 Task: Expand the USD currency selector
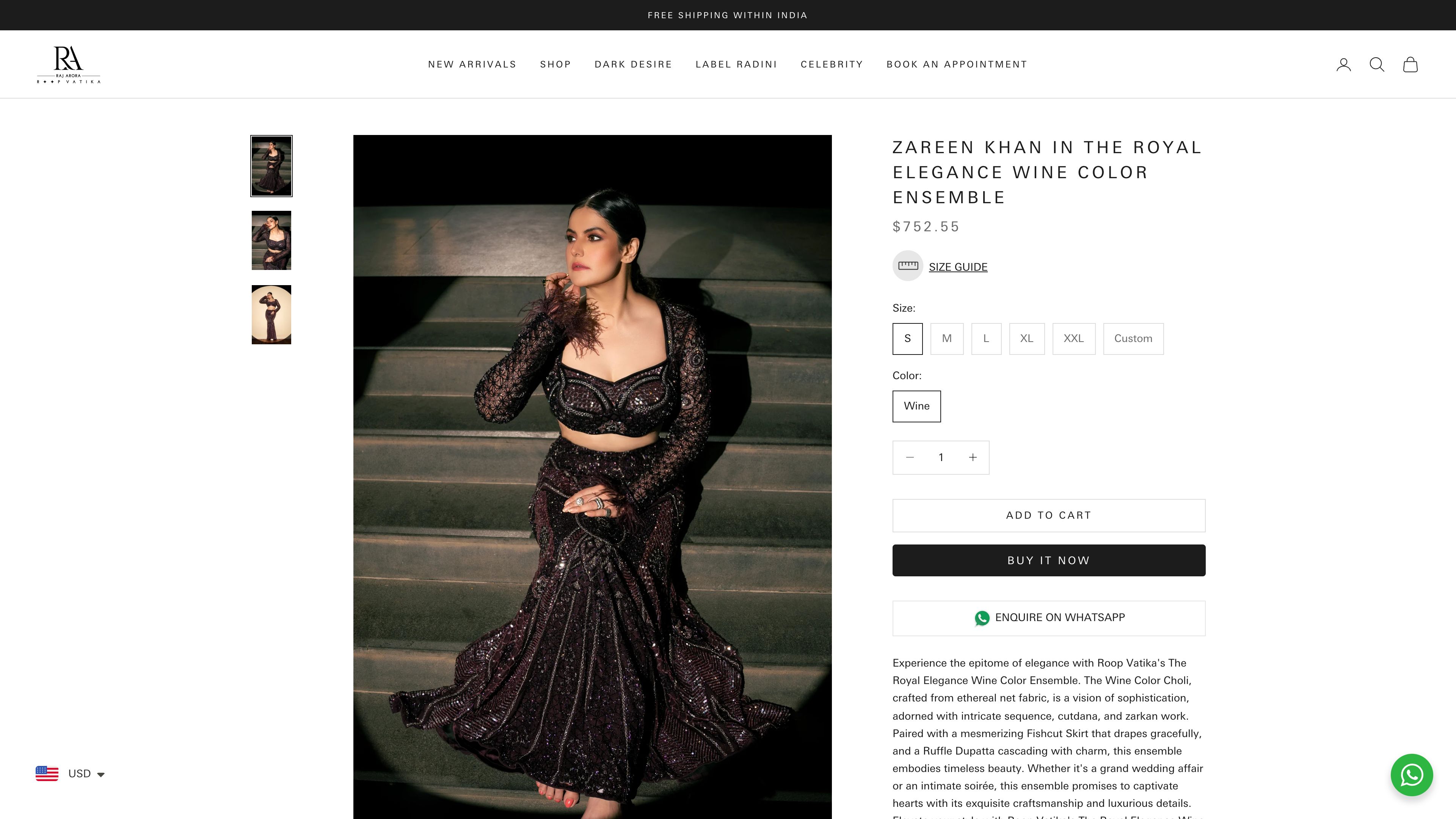click(70, 773)
